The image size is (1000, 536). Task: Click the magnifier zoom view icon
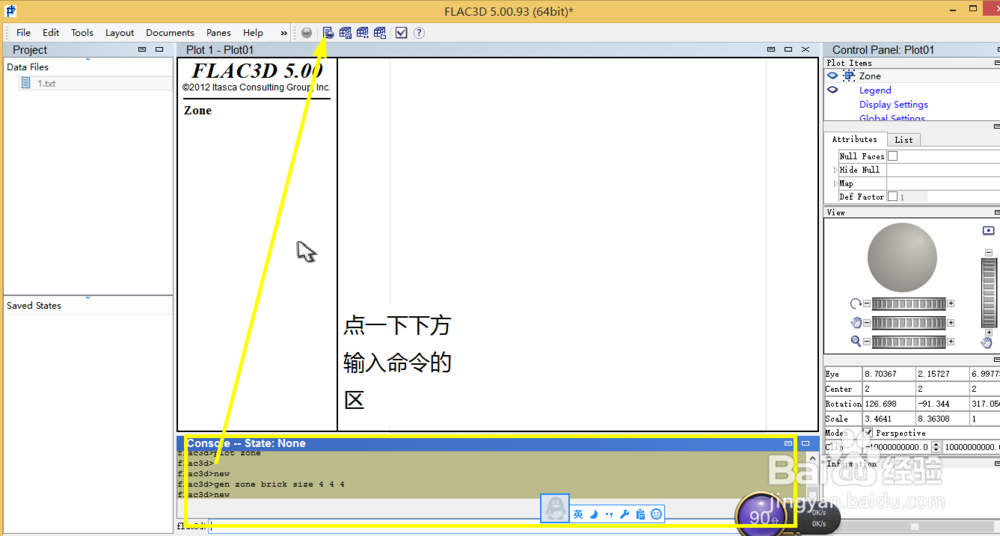coord(856,341)
